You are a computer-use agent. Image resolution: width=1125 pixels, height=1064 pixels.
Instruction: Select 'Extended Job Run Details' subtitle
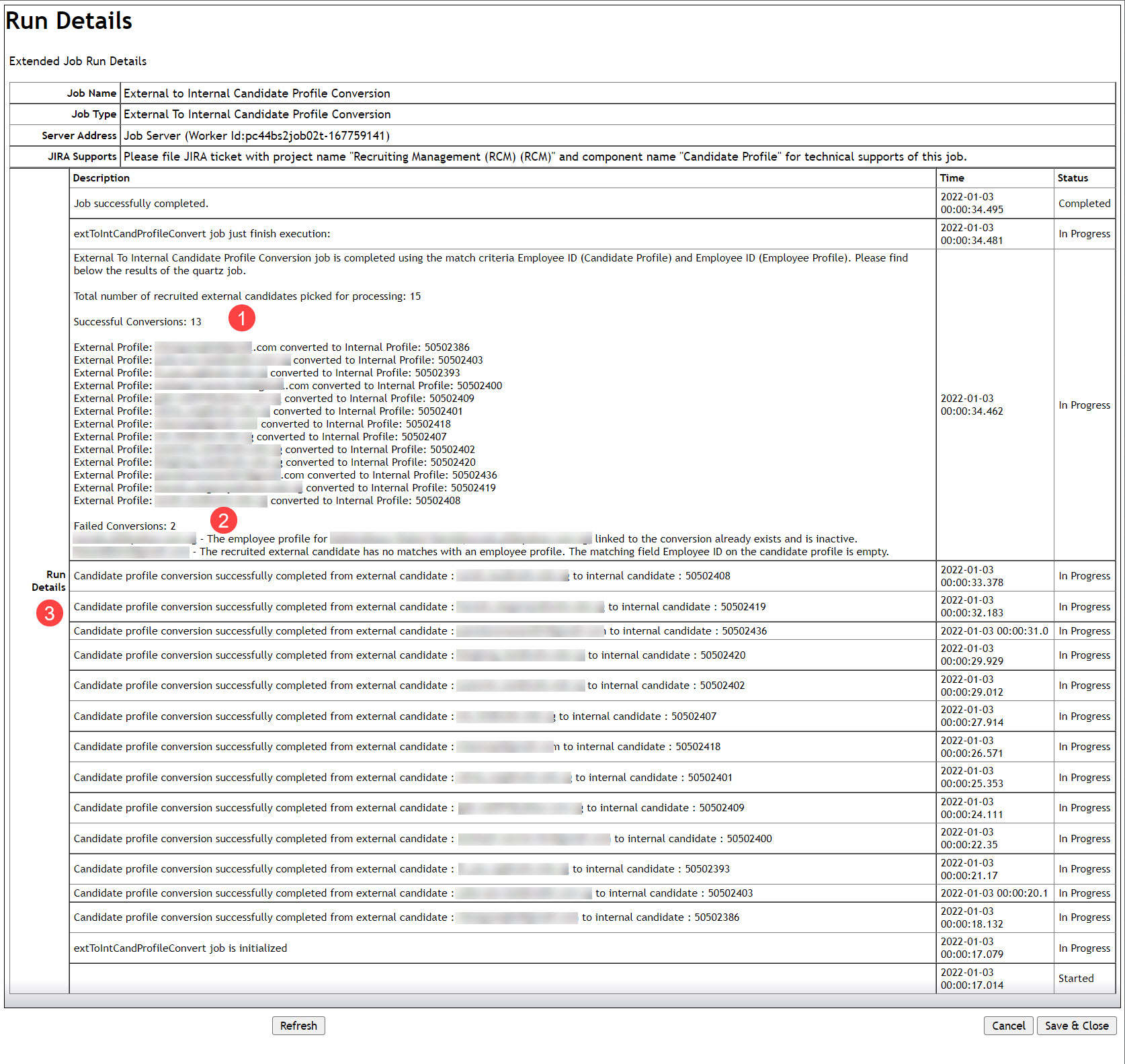pyautogui.click(x=78, y=61)
